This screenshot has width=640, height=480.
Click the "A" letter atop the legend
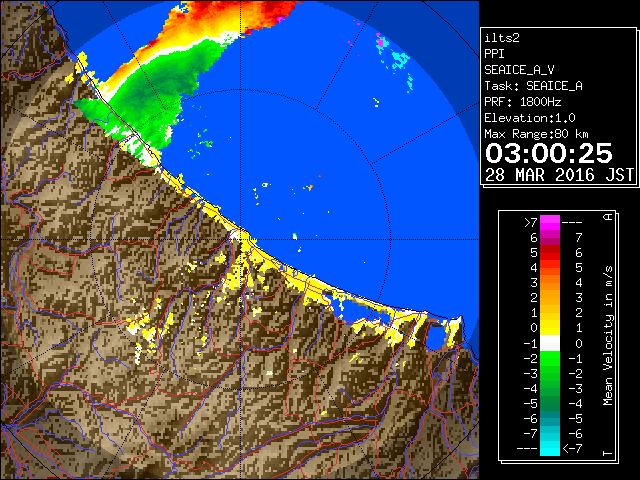coord(608,217)
